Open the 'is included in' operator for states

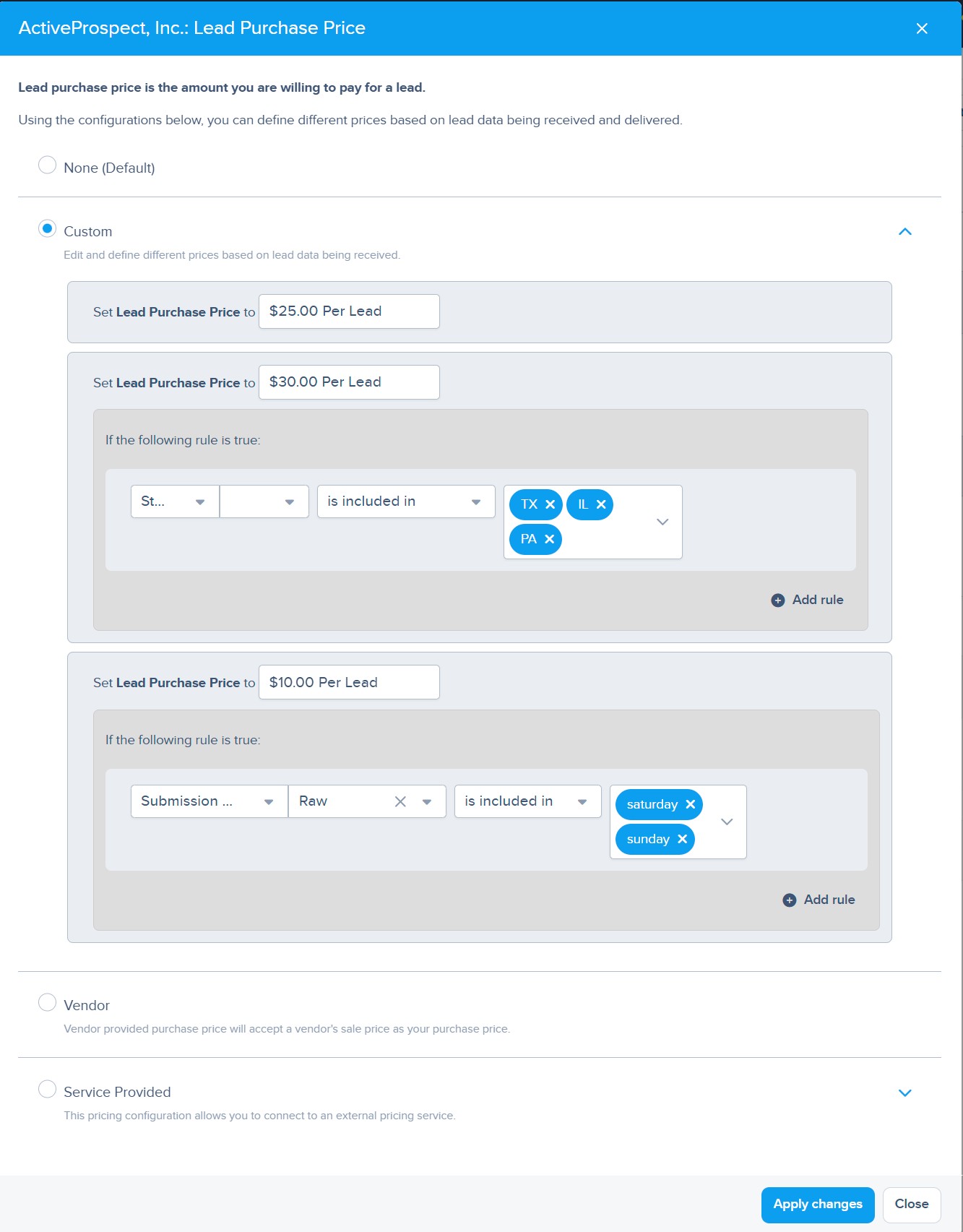coord(405,501)
